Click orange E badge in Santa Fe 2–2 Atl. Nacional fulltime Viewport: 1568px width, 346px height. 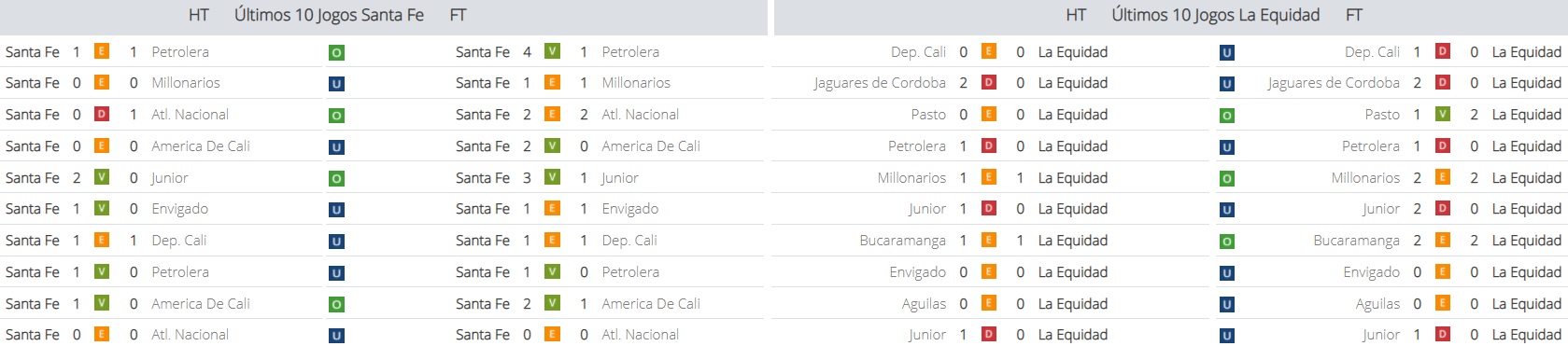pyautogui.click(x=552, y=114)
